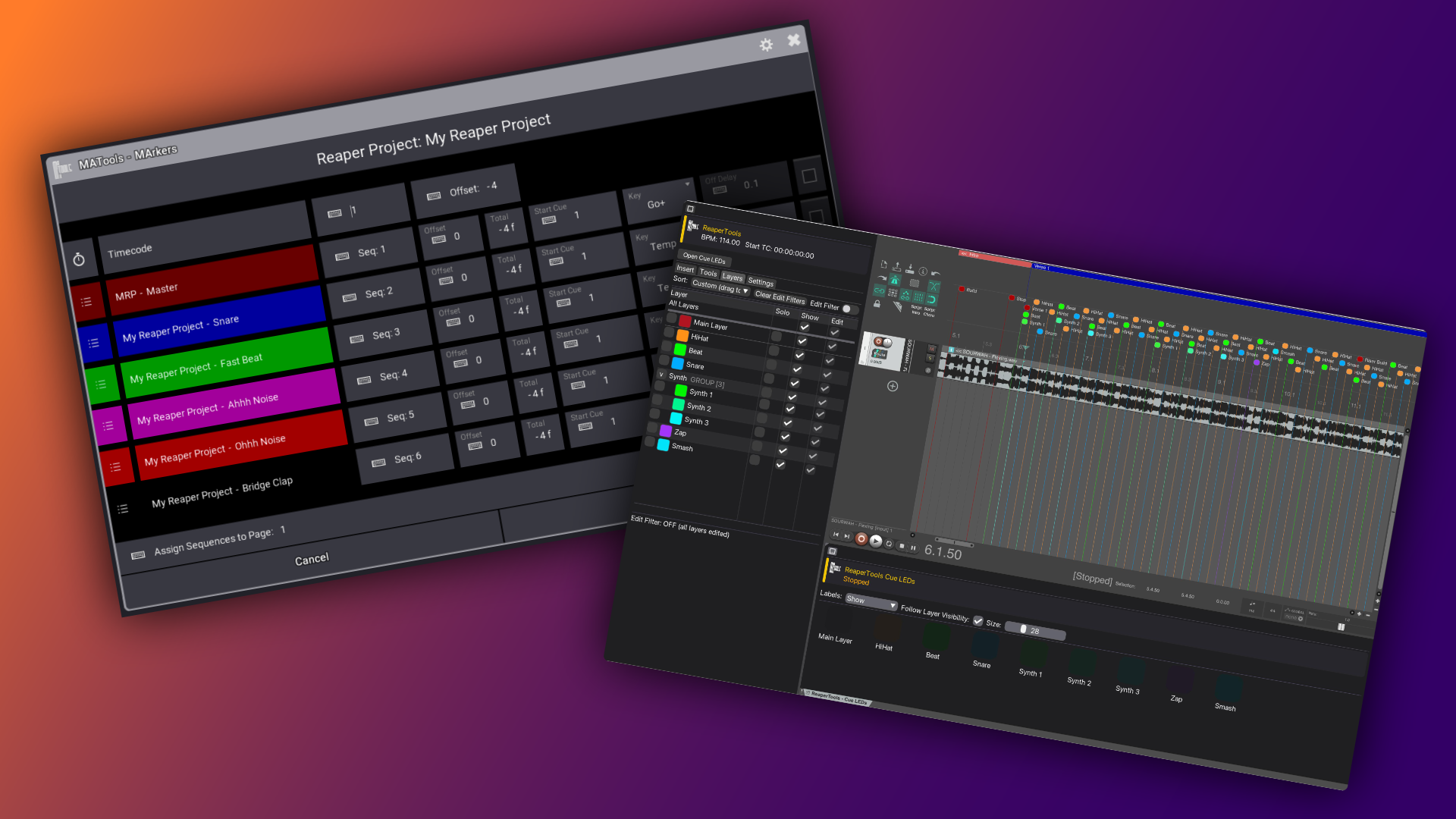The width and height of the screenshot is (1456, 819).
Task: Click the transport pause button
Action: point(914,548)
